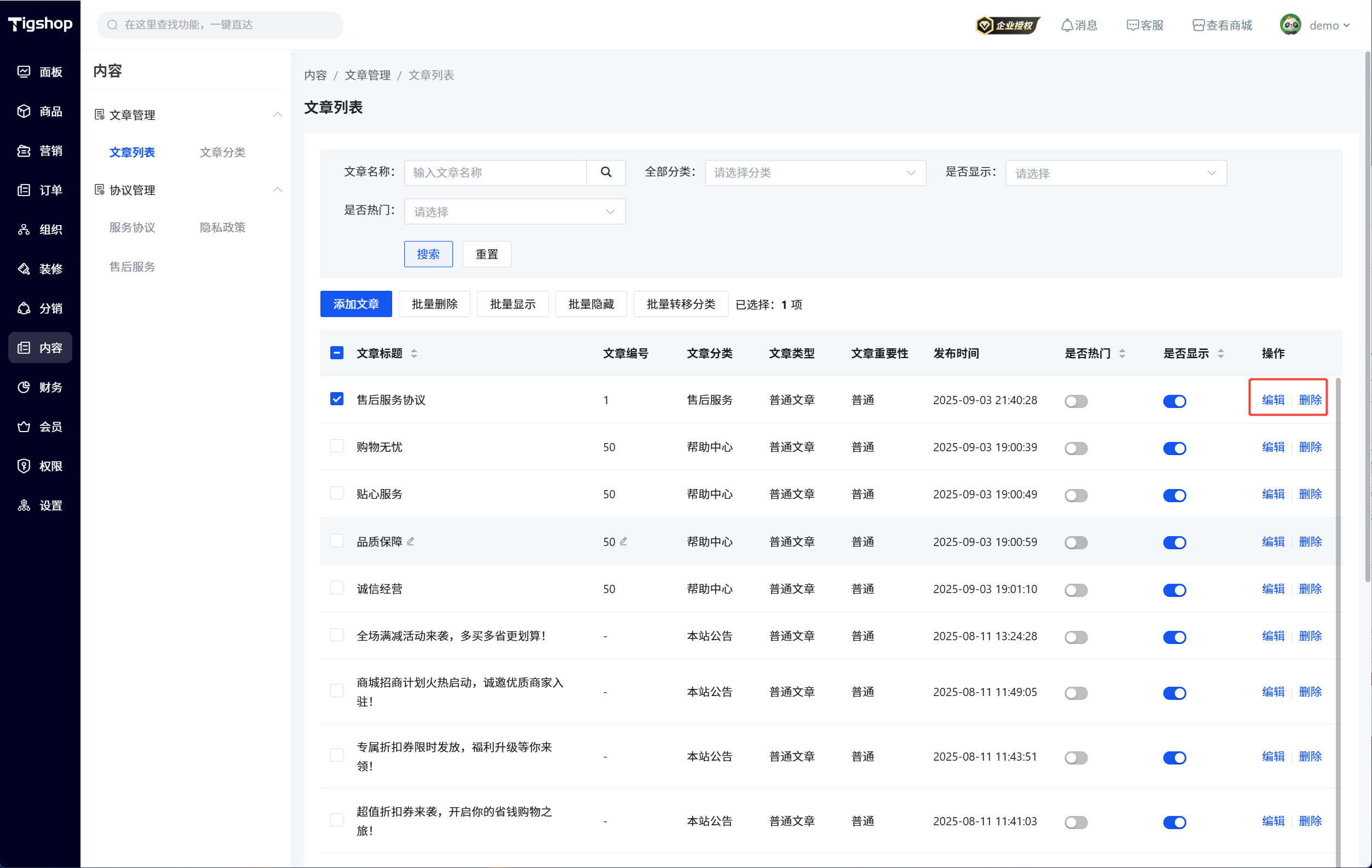Open the 装修 decoration sidebar icon

coord(24,269)
